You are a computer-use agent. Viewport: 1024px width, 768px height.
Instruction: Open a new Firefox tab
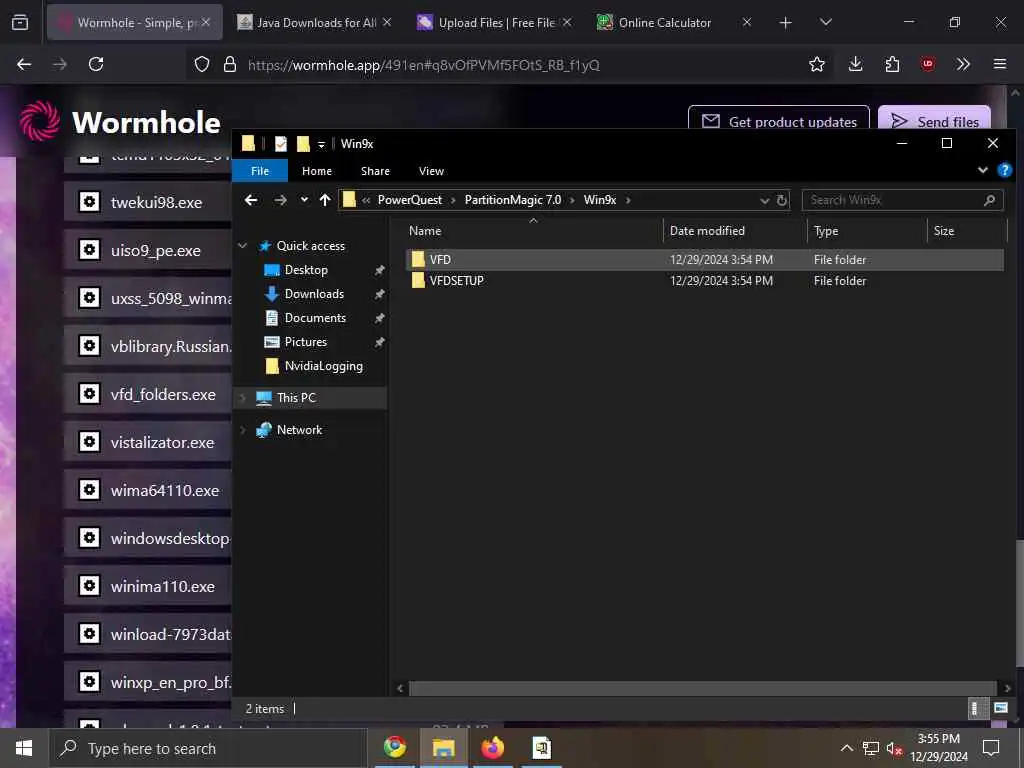click(x=785, y=23)
